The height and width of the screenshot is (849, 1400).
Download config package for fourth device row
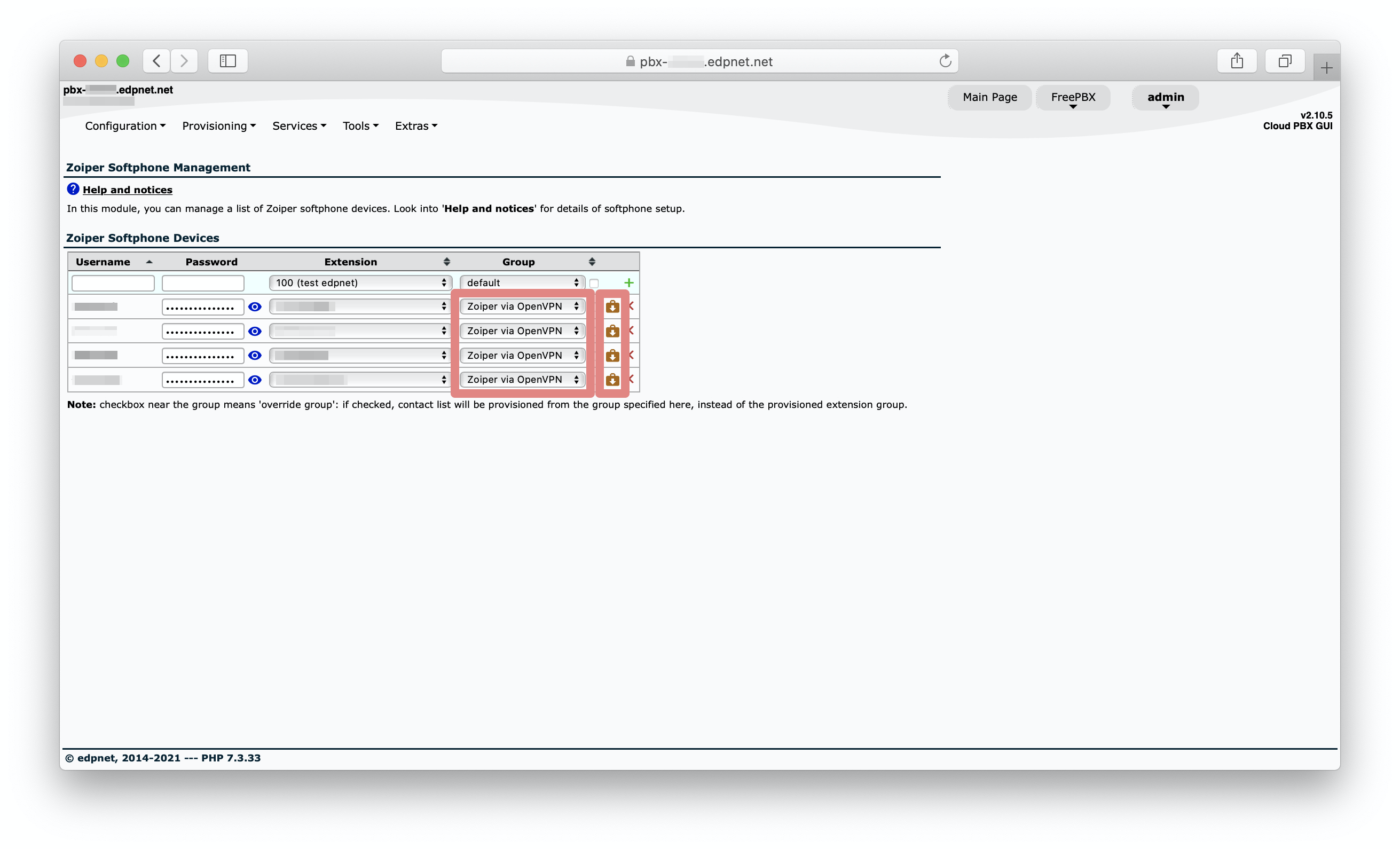612,379
